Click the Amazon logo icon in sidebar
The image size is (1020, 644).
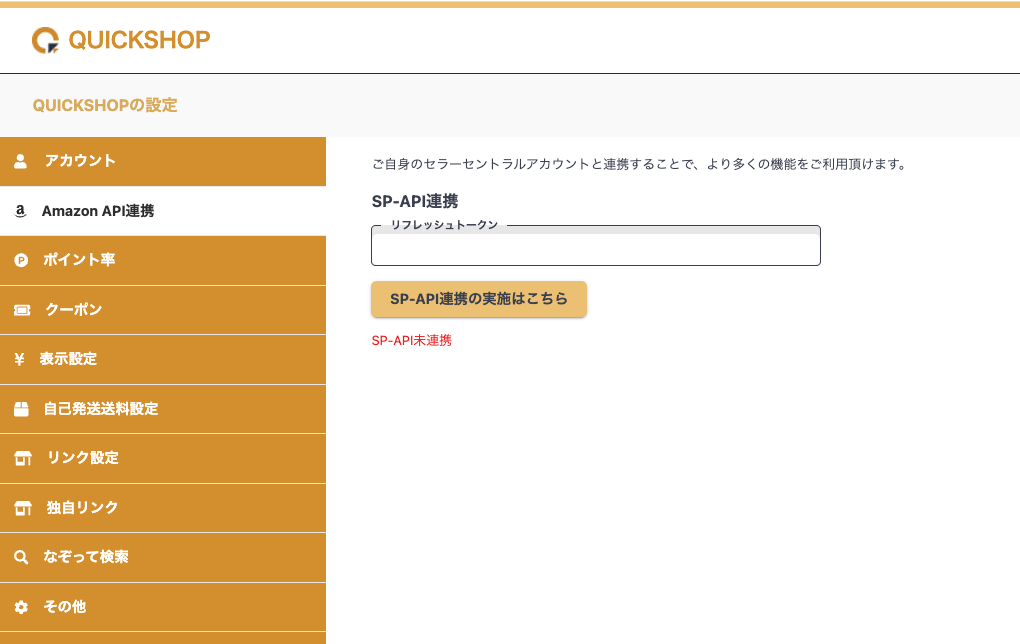pos(20,211)
